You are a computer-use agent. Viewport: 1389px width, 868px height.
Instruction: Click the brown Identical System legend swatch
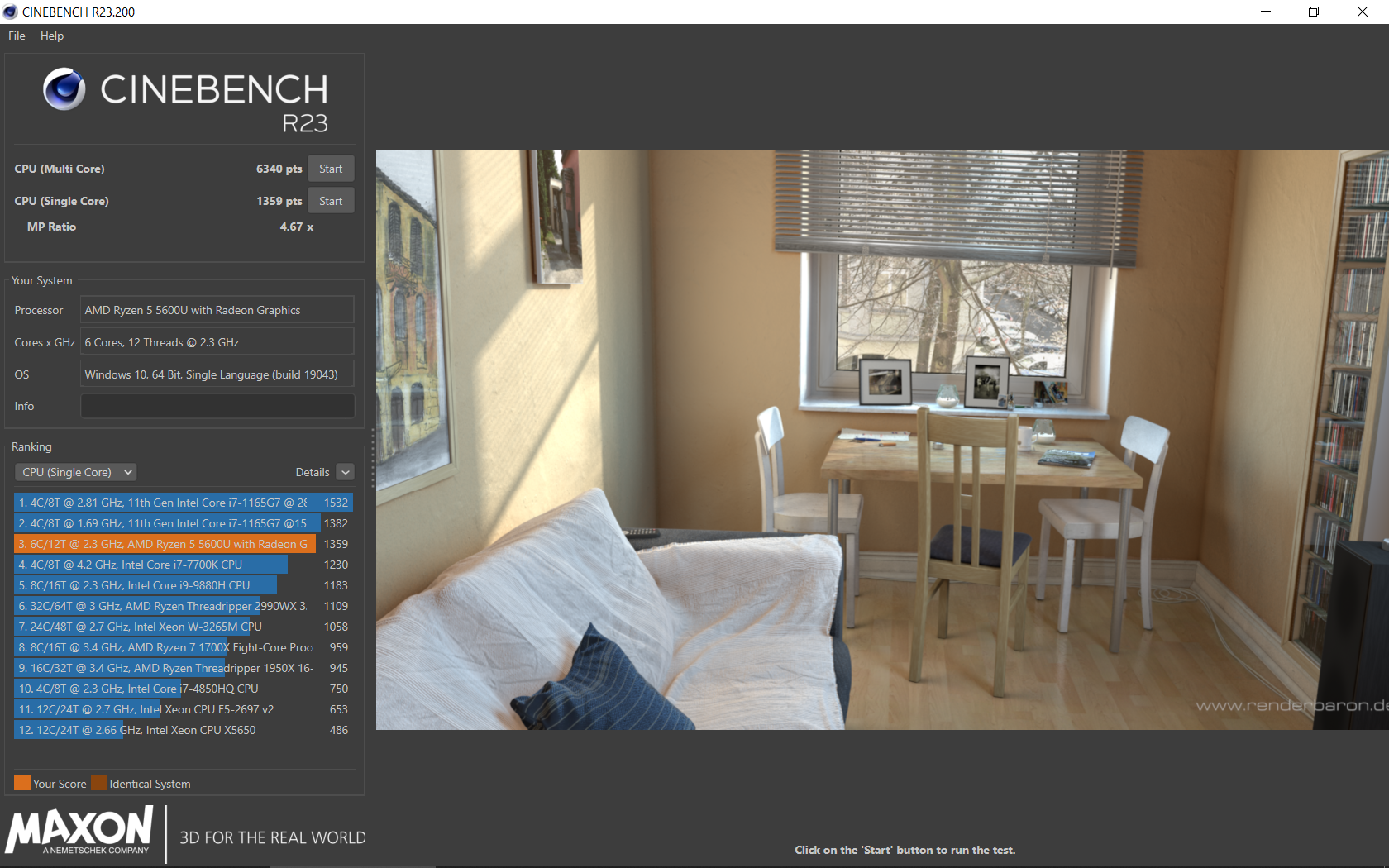(x=99, y=783)
